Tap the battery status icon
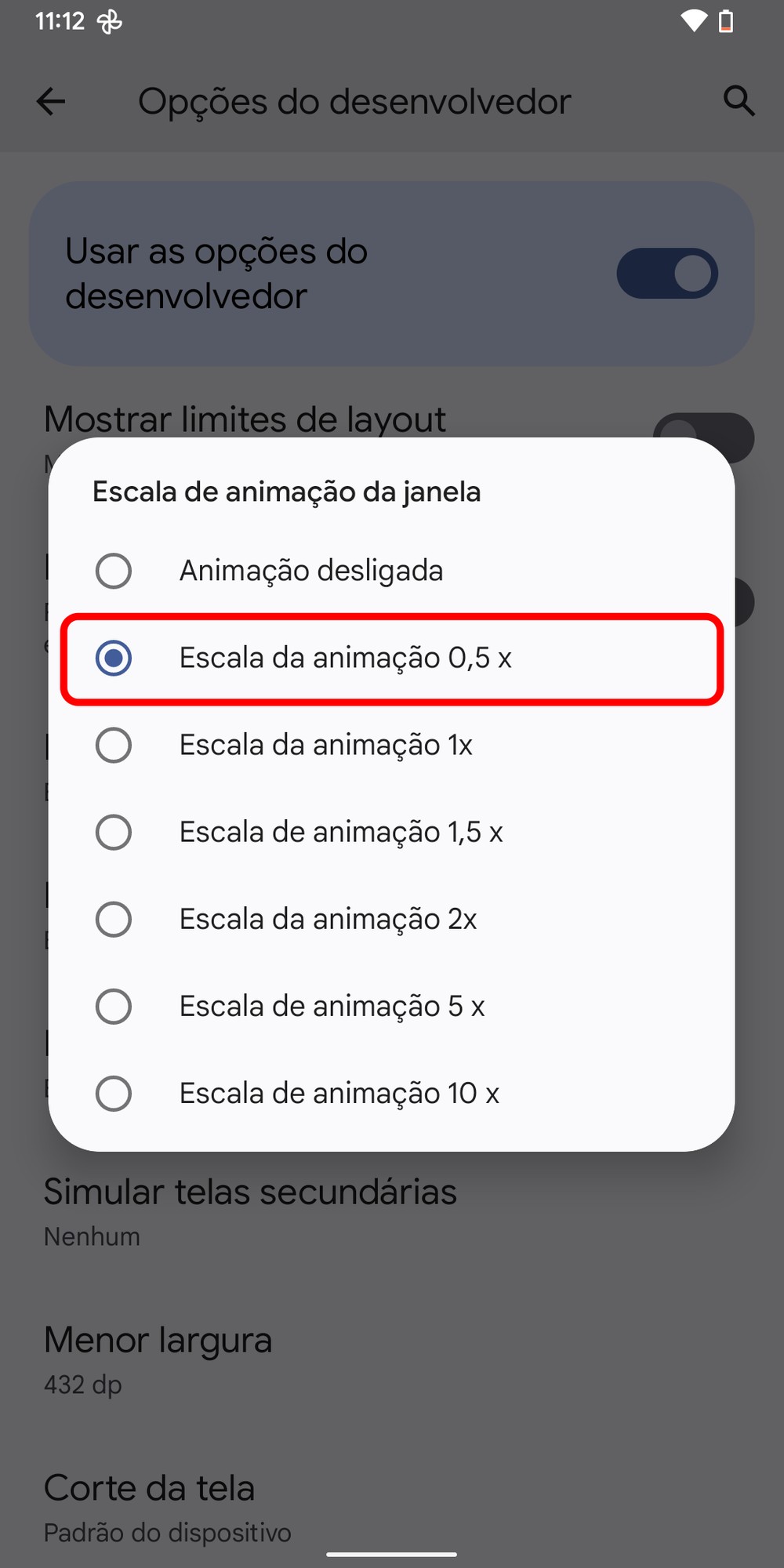Image resolution: width=784 pixels, height=1568 pixels. (x=727, y=21)
